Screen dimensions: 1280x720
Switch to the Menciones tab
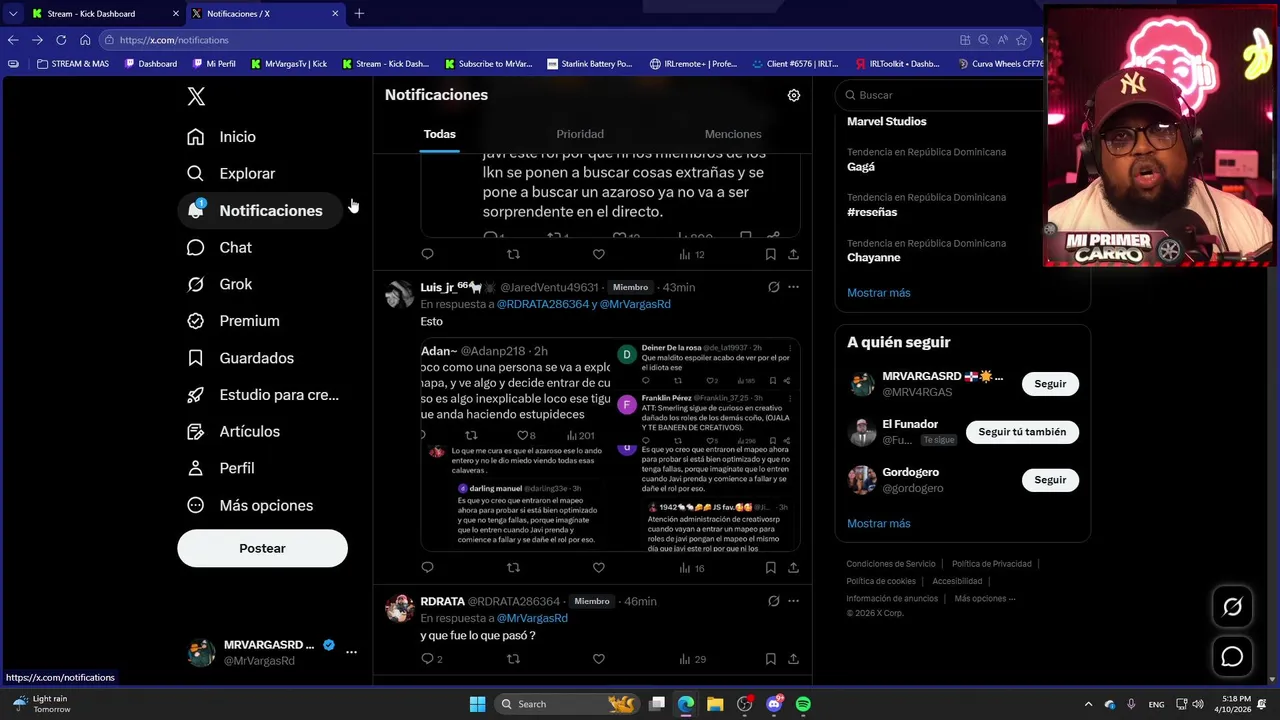[733, 134]
